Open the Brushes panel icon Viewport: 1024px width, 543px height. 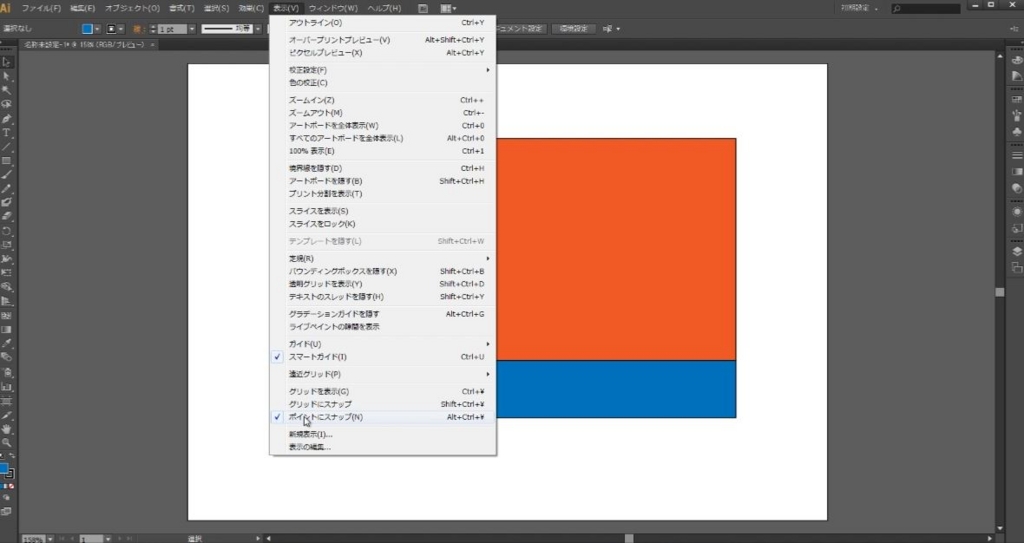[1017, 116]
